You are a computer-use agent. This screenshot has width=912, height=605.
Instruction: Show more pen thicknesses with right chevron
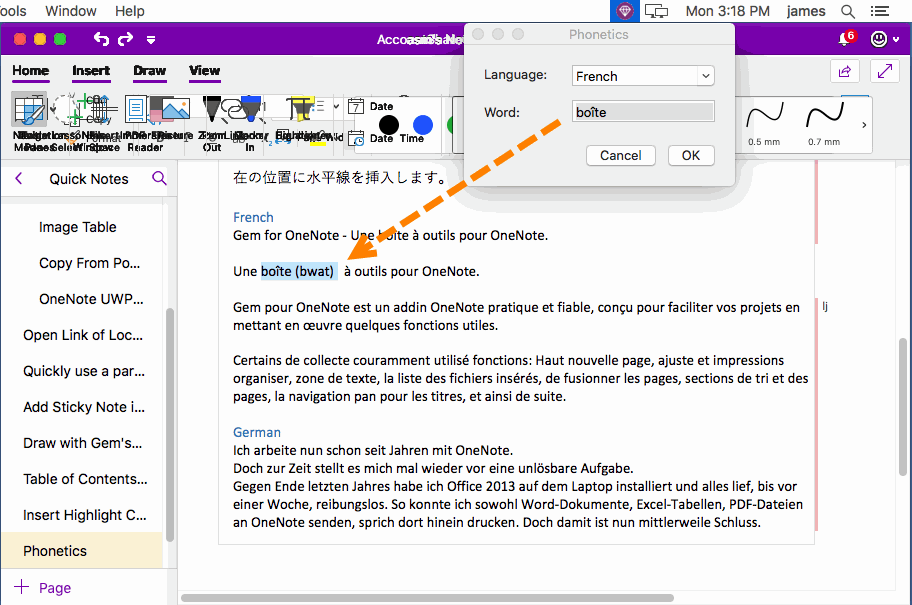(x=864, y=124)
